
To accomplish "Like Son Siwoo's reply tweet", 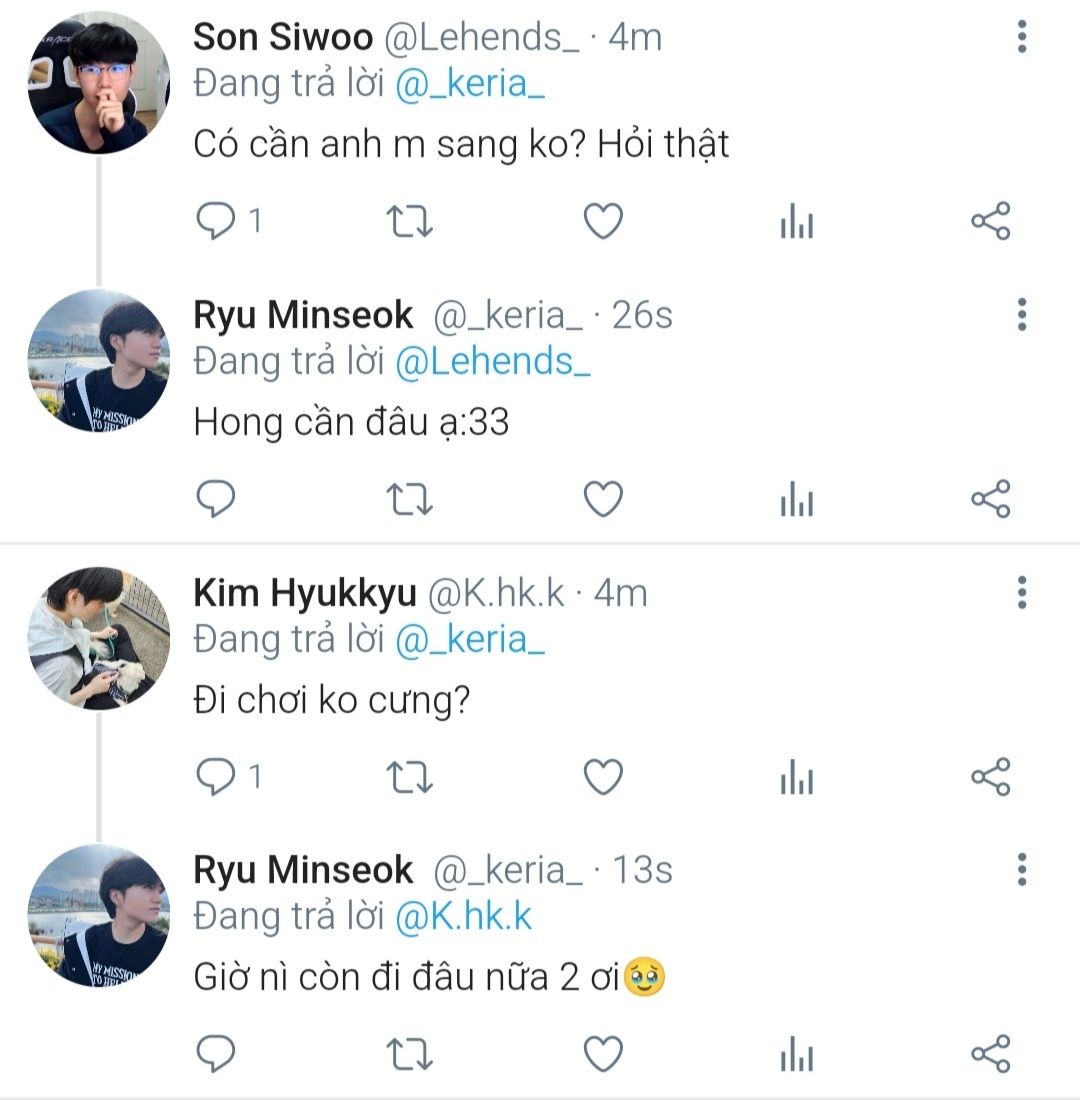I will point(603,221).
